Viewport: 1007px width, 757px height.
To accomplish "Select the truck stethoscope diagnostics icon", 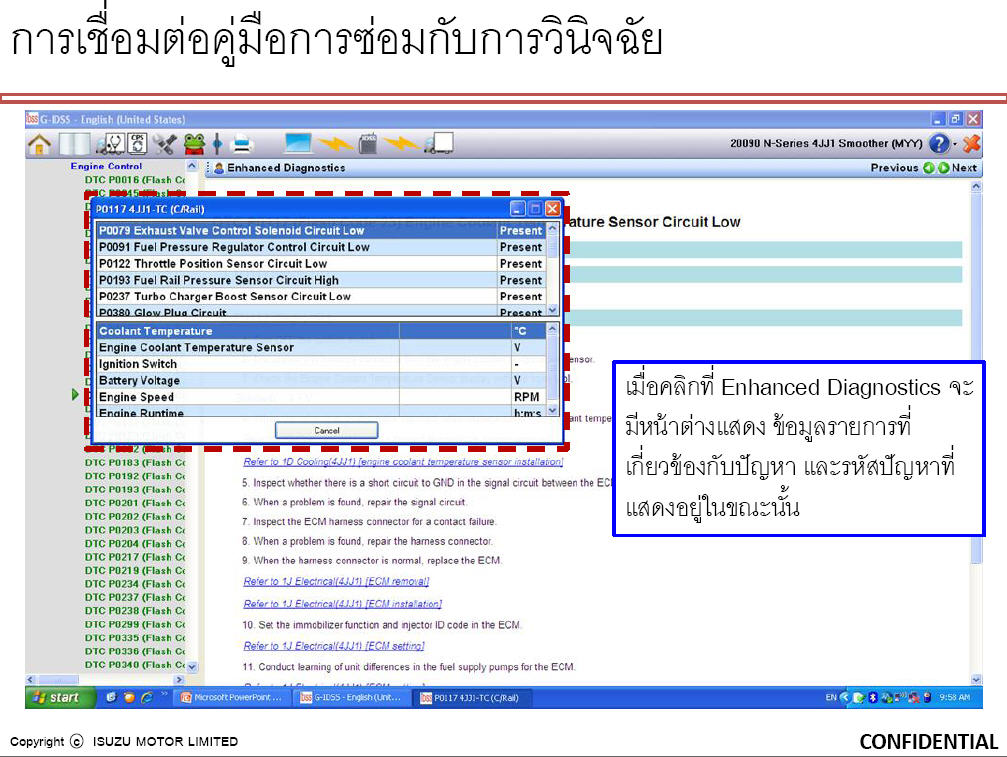I will (110, 144).
